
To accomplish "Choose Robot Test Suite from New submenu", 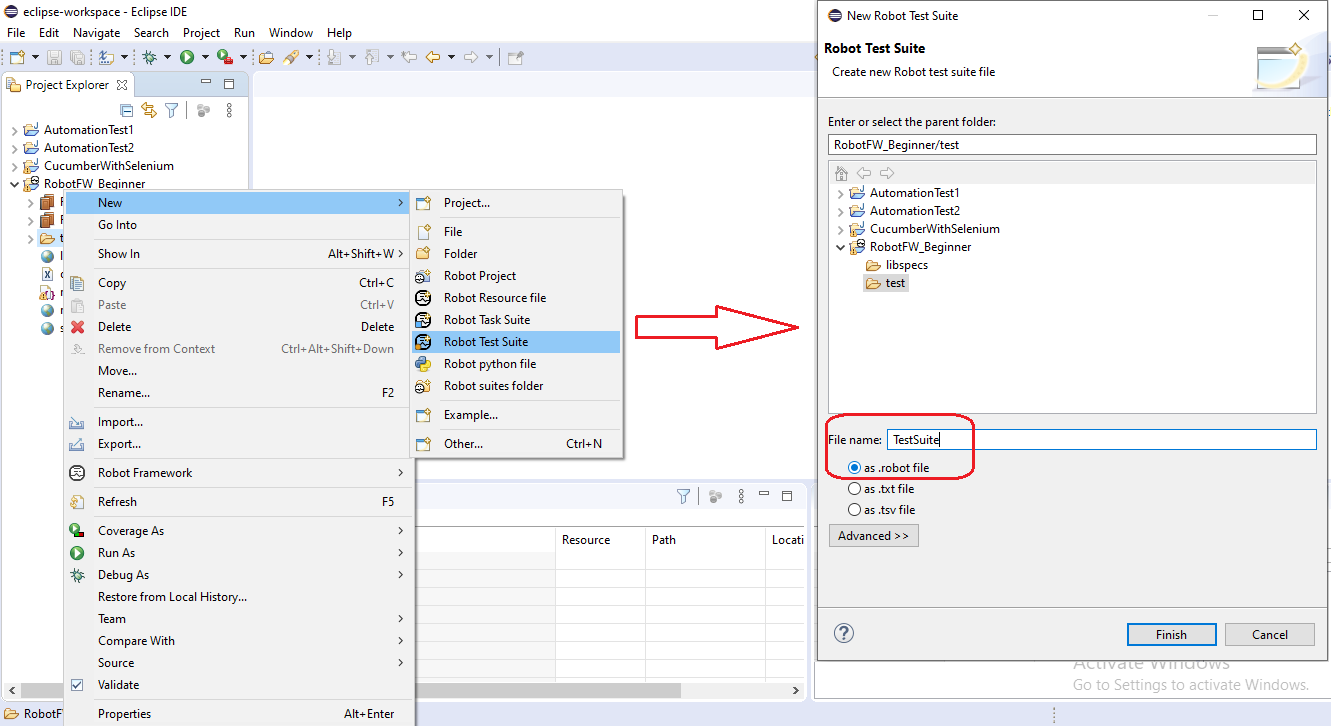I will point(516,342).
